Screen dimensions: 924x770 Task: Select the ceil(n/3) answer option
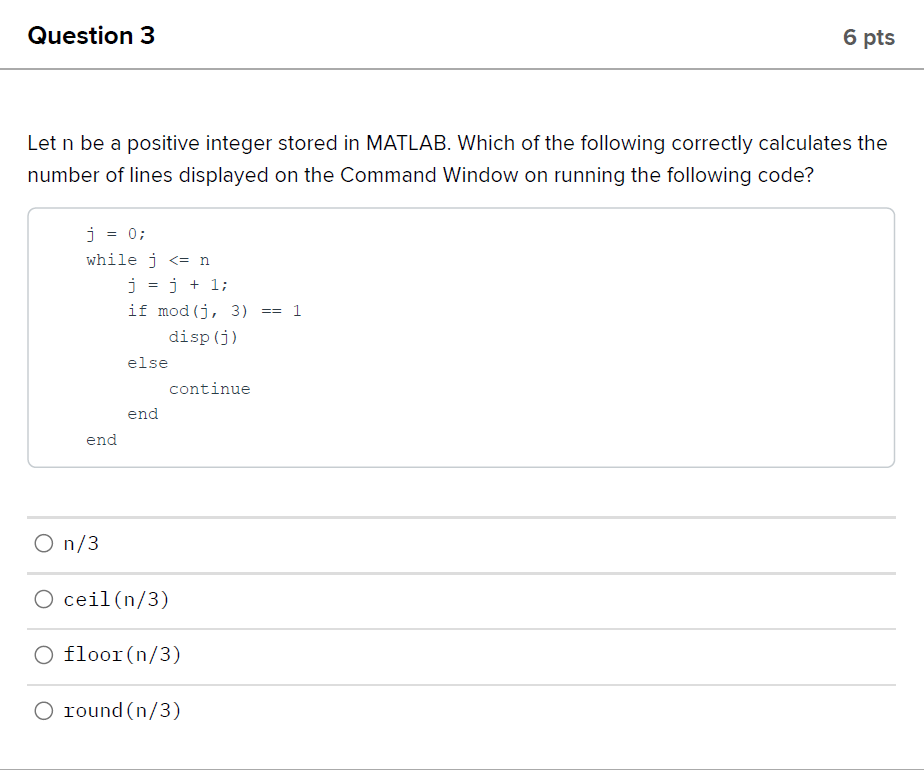(116, 599)
